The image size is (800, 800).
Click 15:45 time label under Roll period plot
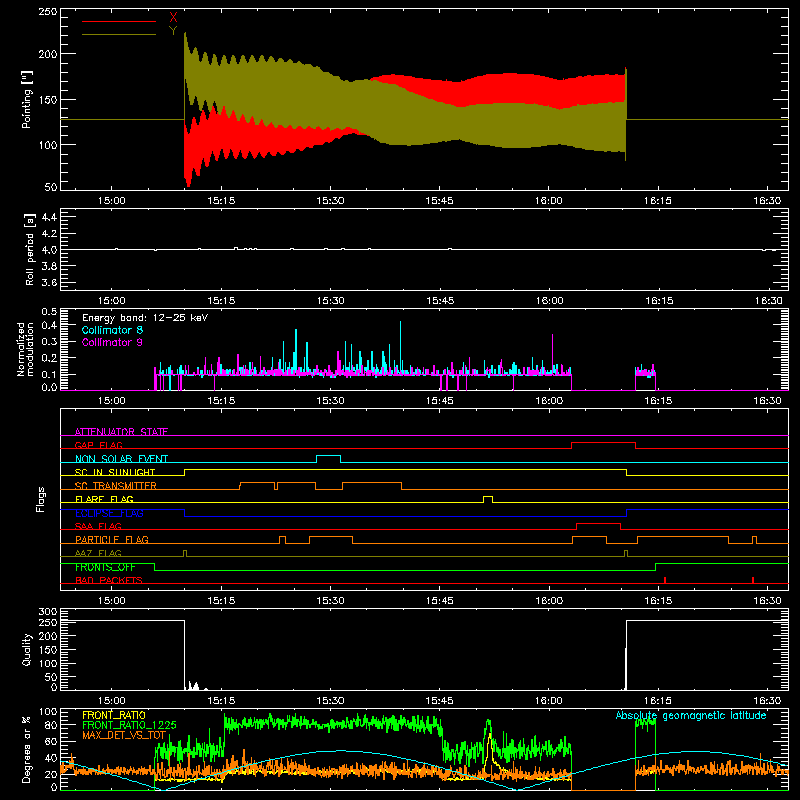[440, 301]
